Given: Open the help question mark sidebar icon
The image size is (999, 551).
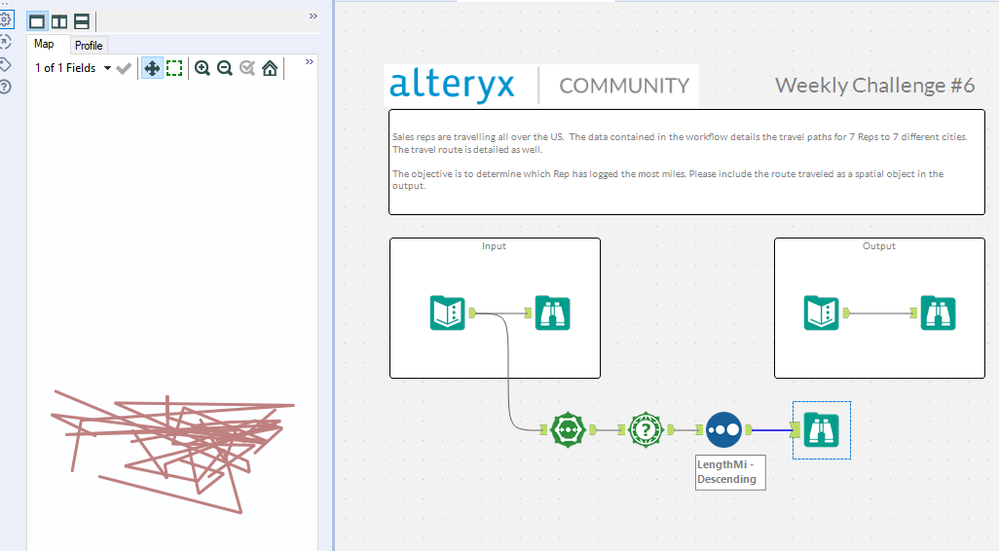Looking at the screenshot, I should pos(5,87).
